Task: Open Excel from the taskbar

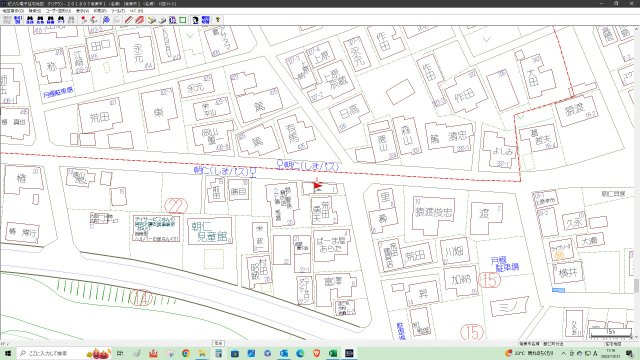Action: [x=333, y=353]
